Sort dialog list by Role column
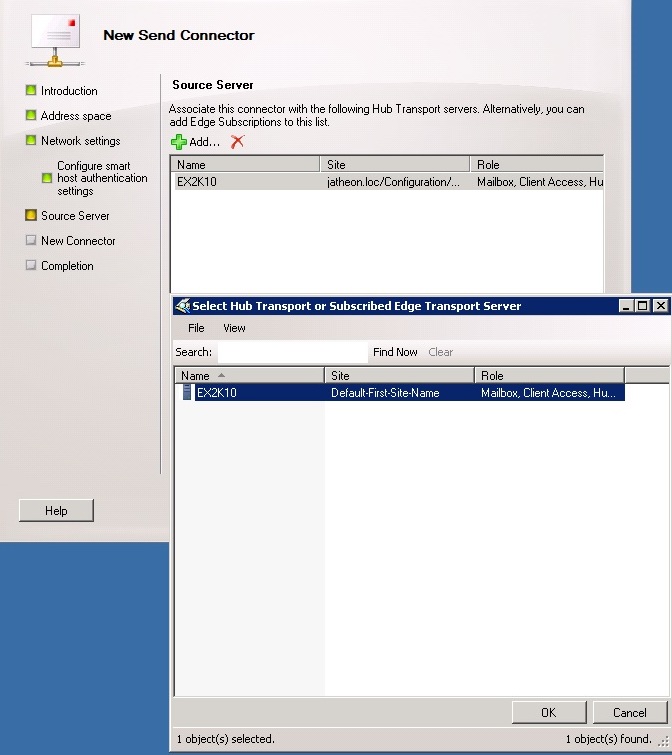Viewport: 672px width, 755px height. pos(550,375)
